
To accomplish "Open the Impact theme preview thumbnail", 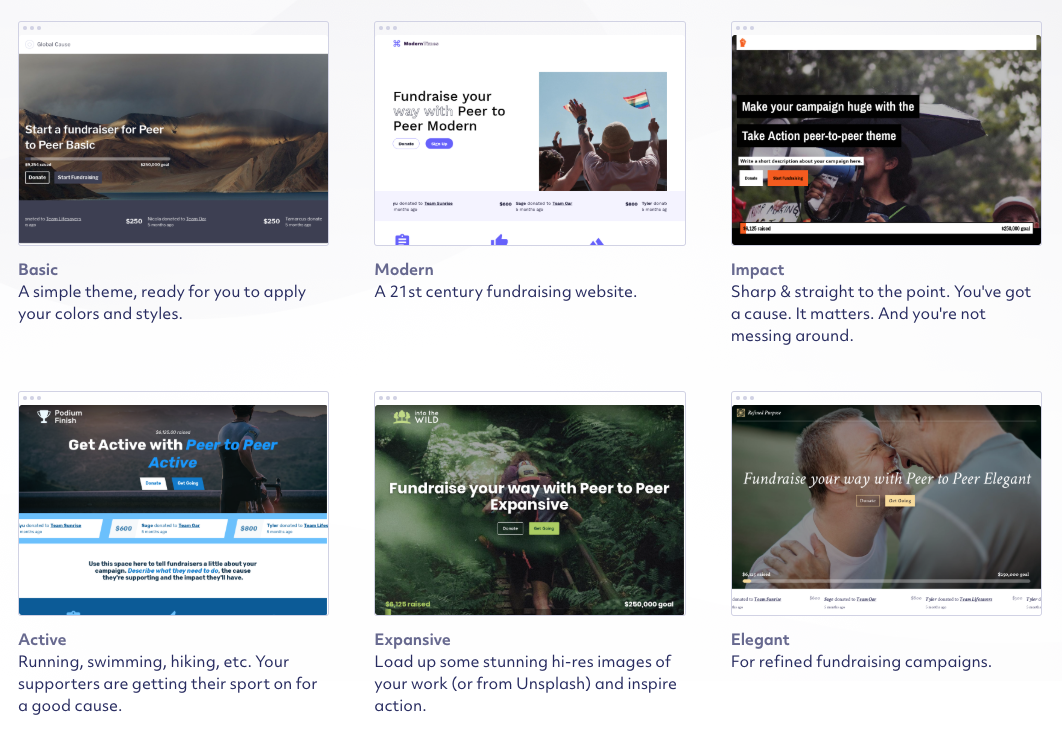I will 886,133.
